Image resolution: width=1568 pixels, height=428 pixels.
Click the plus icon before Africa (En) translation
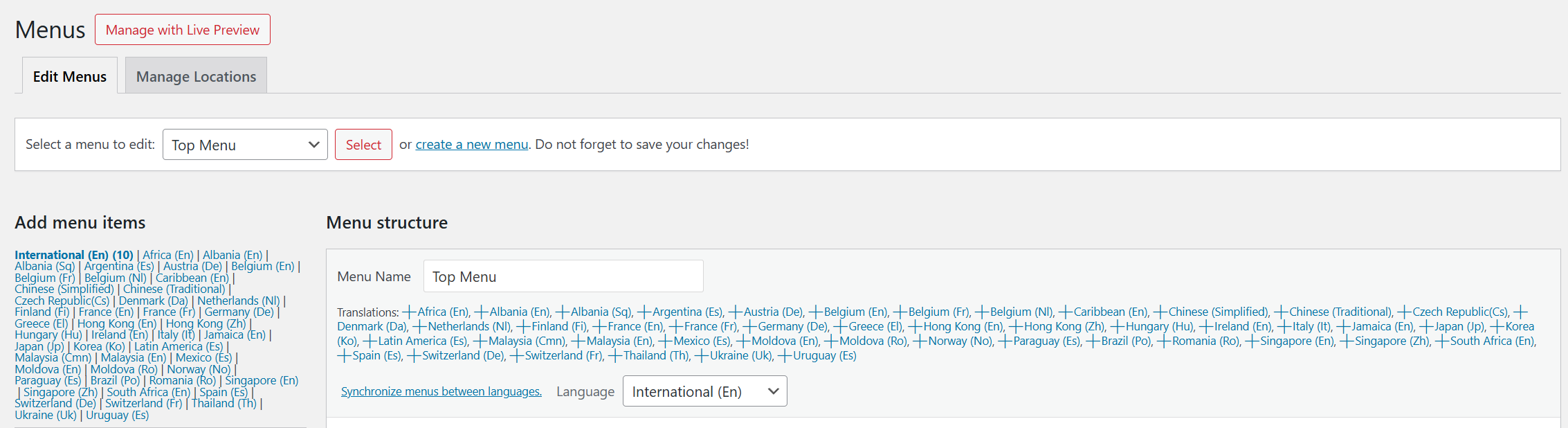pos(409,312)
